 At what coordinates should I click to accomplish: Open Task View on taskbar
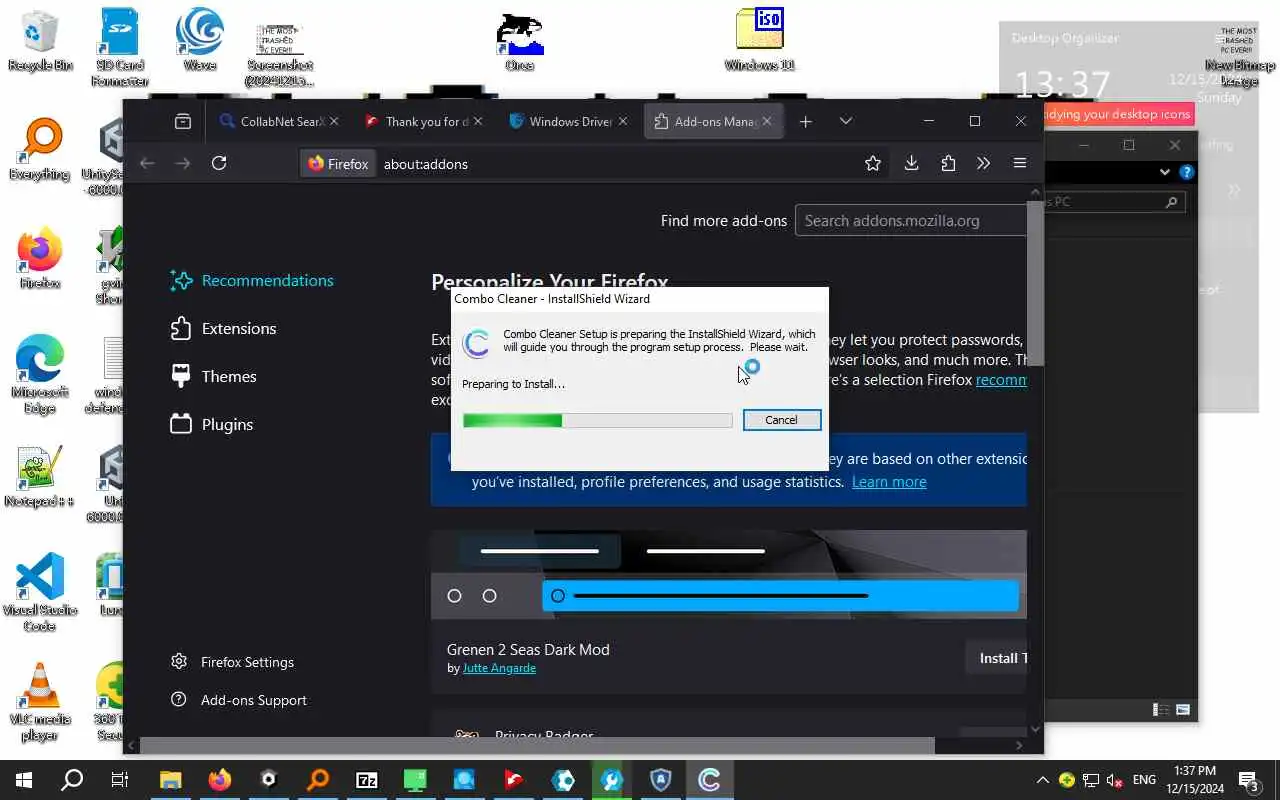tap(120, 780)
